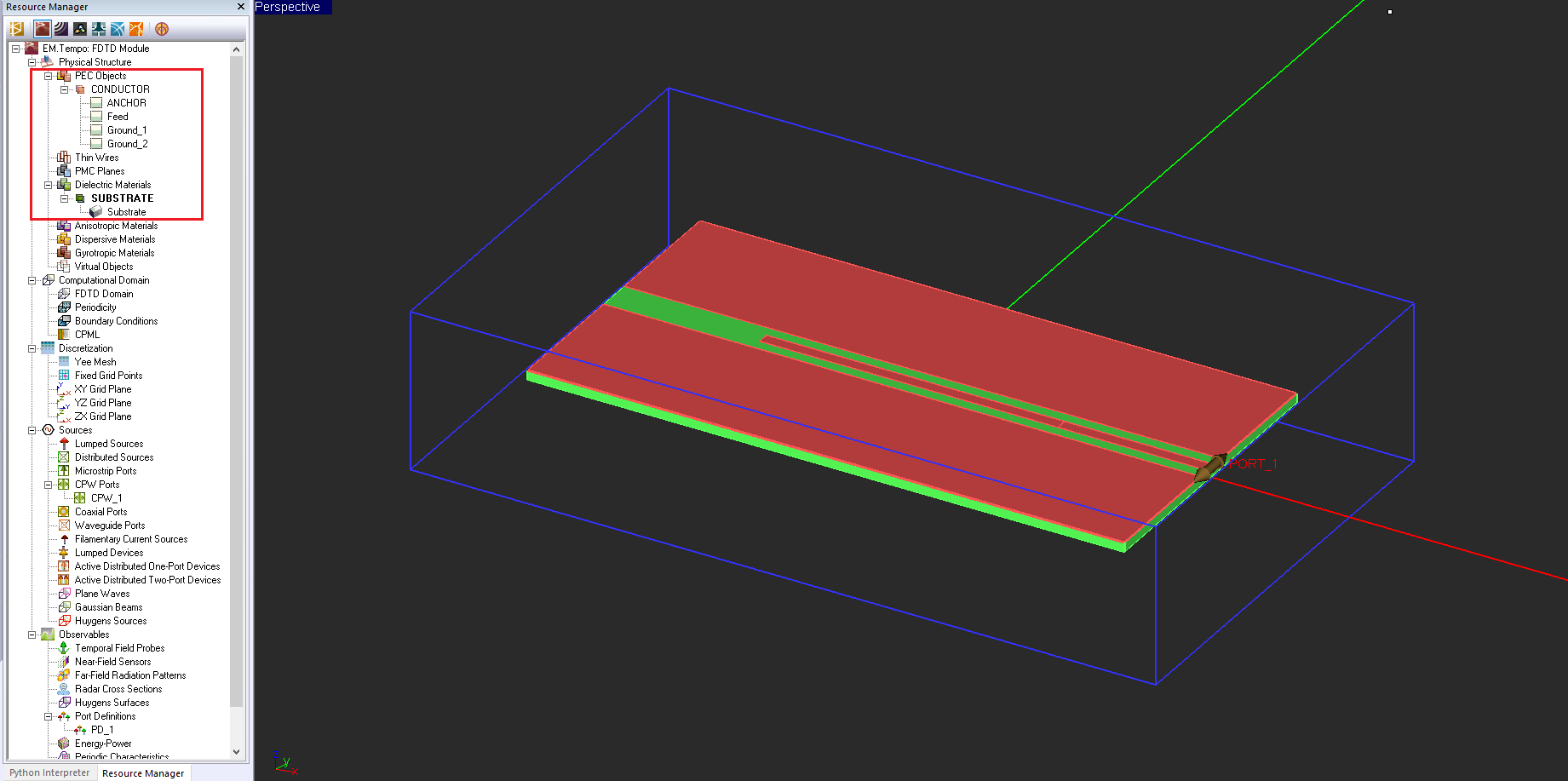Screen dimensions: 1568x781
Task: Collapse the CPW Ports node
Action: [49, 485]
